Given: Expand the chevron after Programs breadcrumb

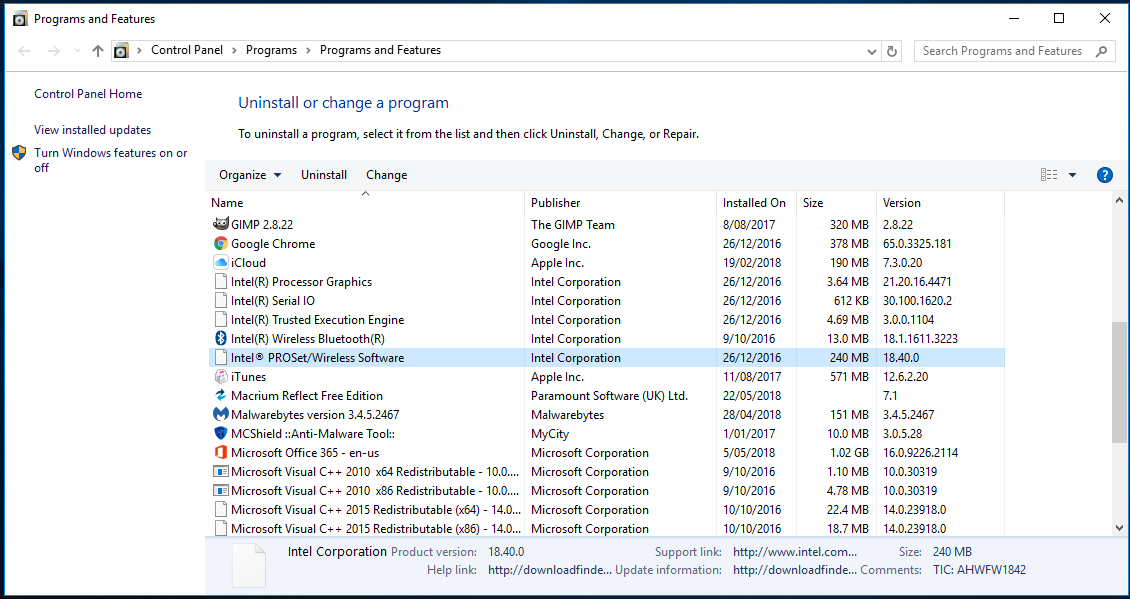Looking at the screenshot, I should (308, 50).
